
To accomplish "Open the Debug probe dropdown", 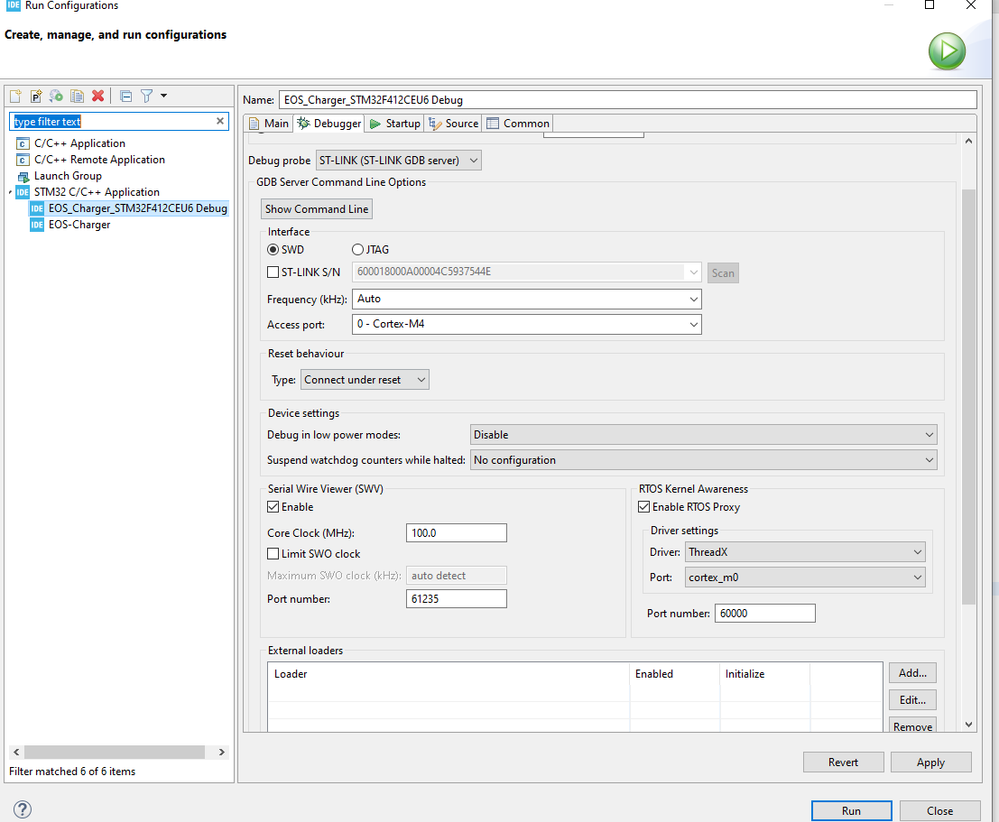I will pos(398,160).
